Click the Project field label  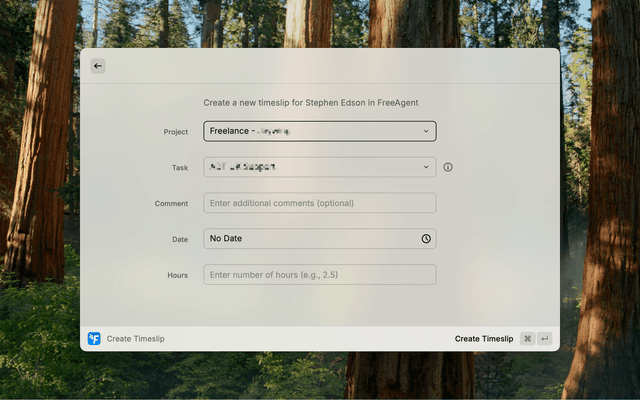[x=175, y=132]
